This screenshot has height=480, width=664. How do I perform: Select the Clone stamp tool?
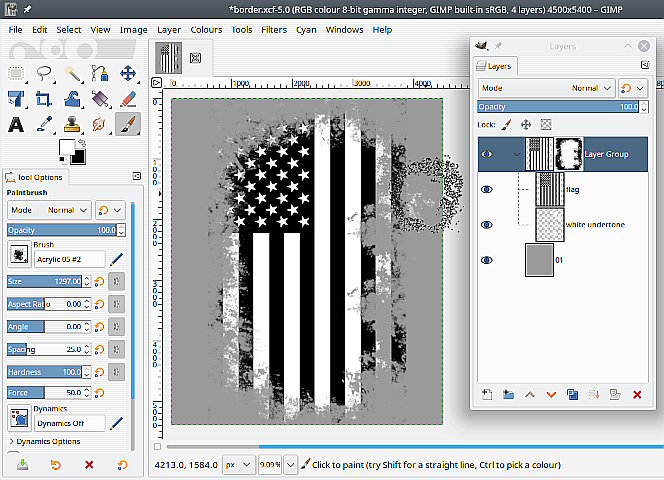click(x=72, y=125)
